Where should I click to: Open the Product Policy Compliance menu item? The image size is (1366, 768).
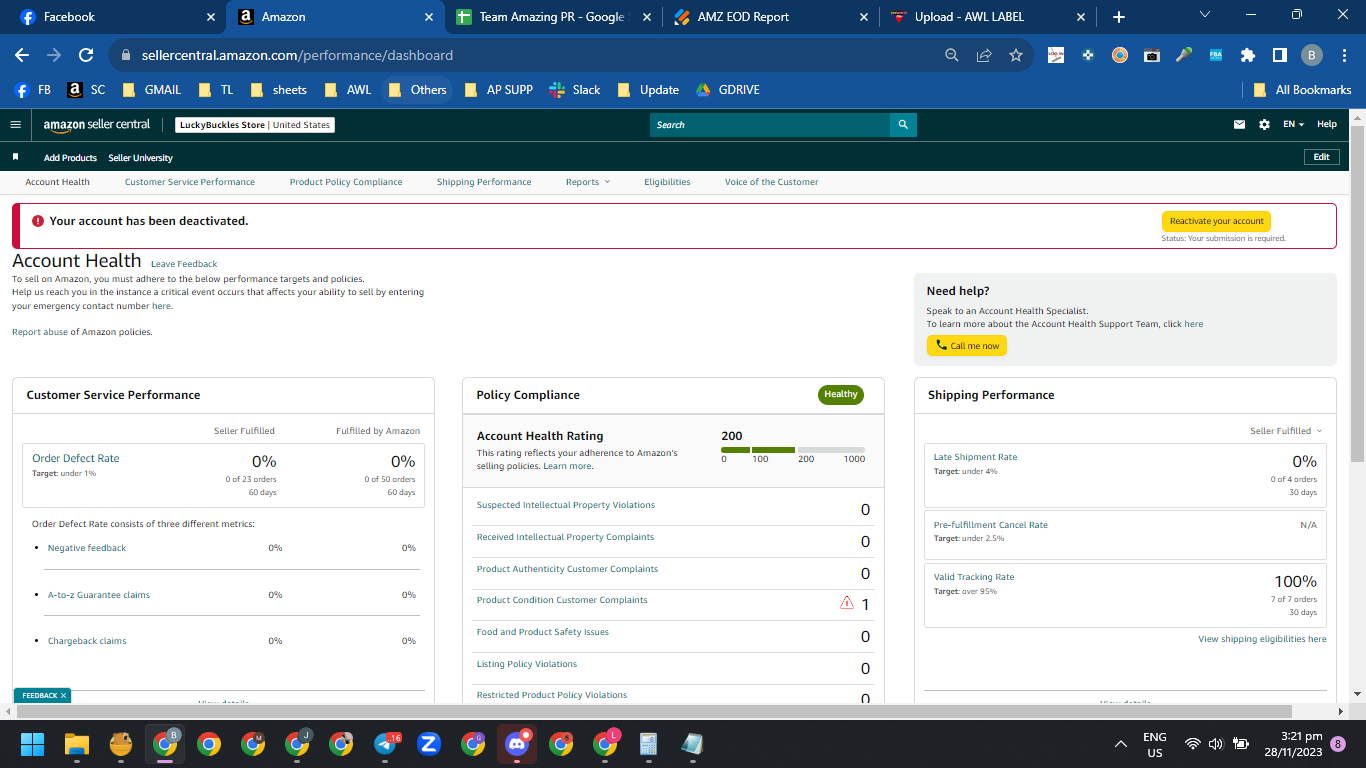pyautogui.click(x=346, y=182)
